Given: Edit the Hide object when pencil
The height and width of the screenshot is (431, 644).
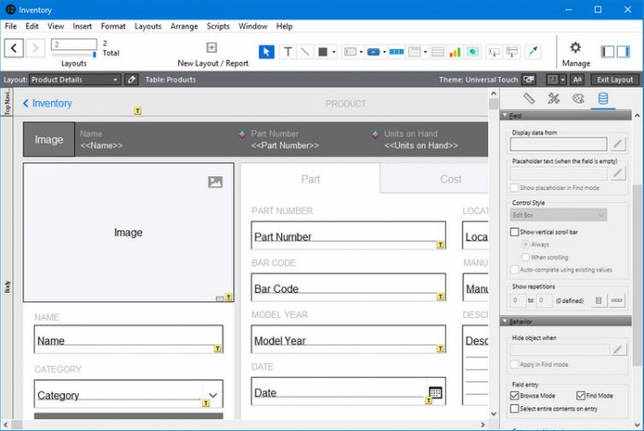Looking at the screenshot, I should point(617,350).
